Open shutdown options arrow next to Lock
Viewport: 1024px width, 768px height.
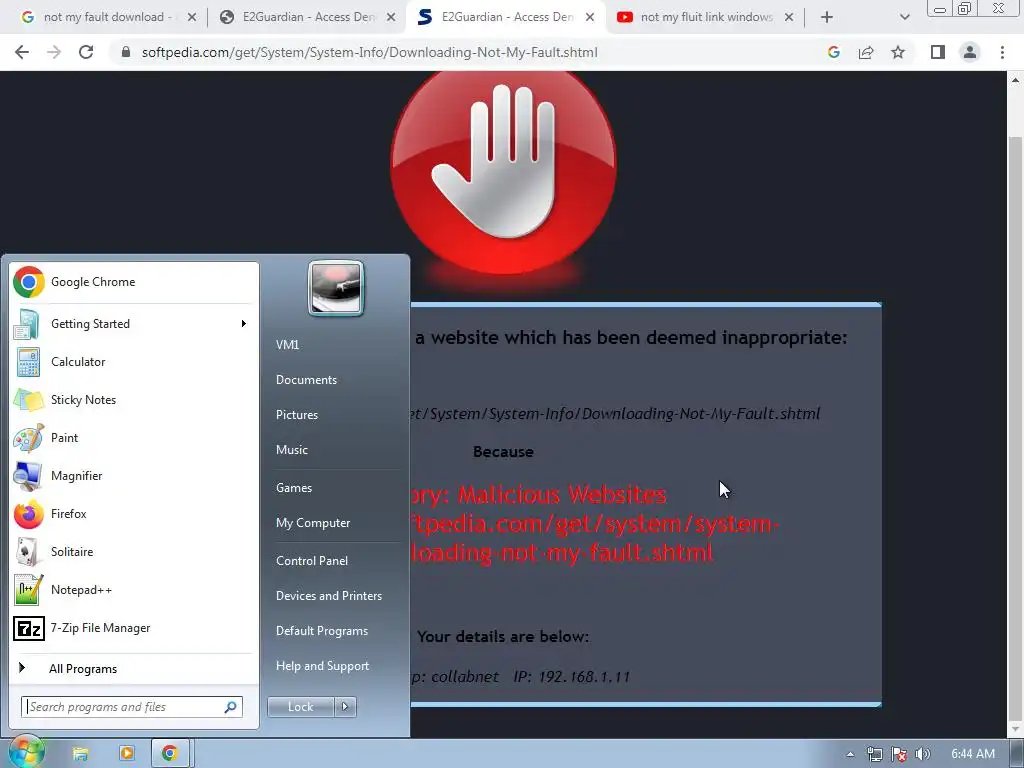pos(345,707)
